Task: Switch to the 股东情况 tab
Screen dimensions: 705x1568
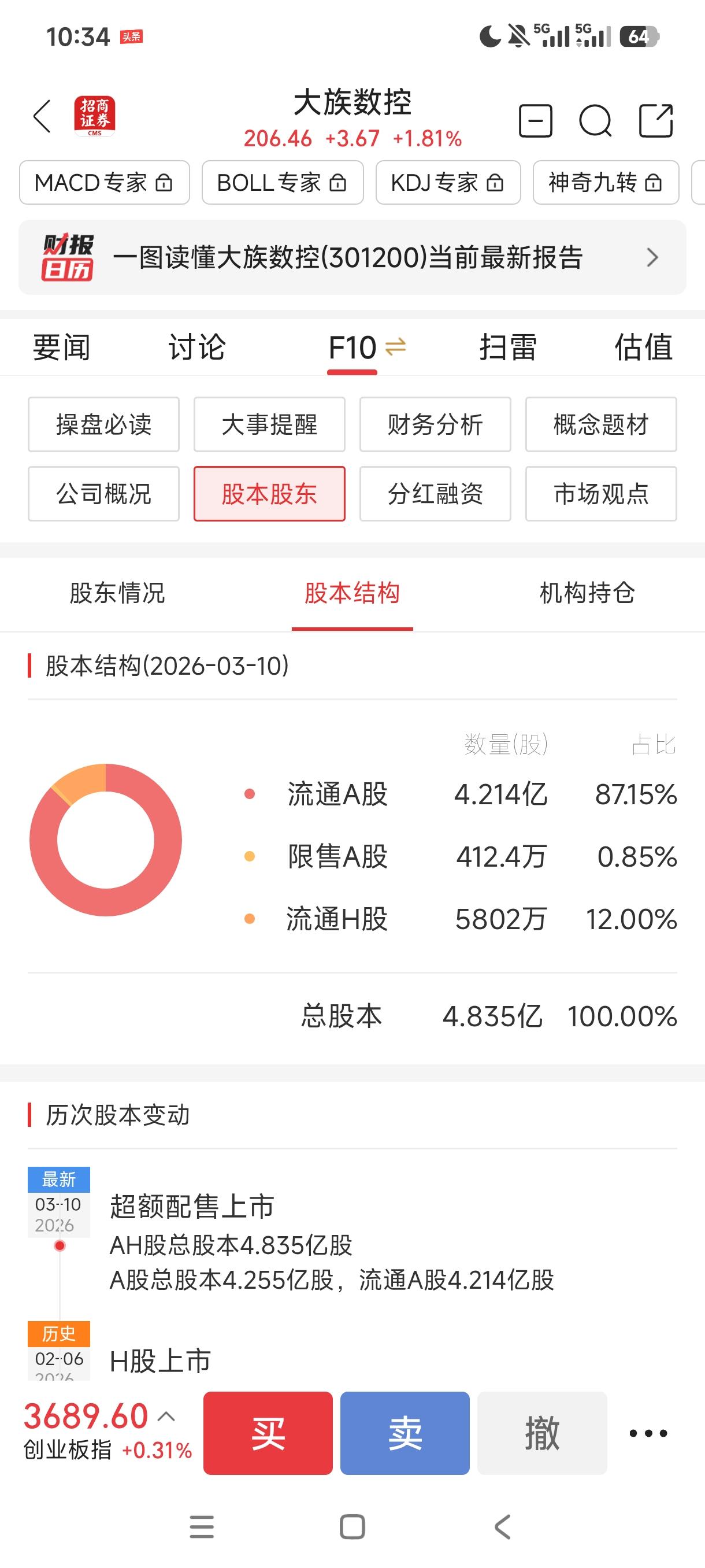Action: (x=117, y=593)
